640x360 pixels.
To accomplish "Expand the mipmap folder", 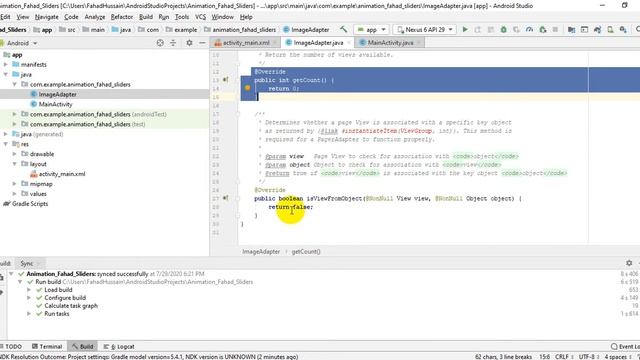I will (15, 184).
